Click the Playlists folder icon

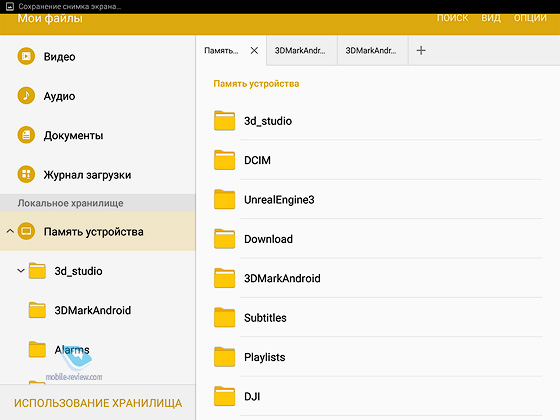click(224, 356)
